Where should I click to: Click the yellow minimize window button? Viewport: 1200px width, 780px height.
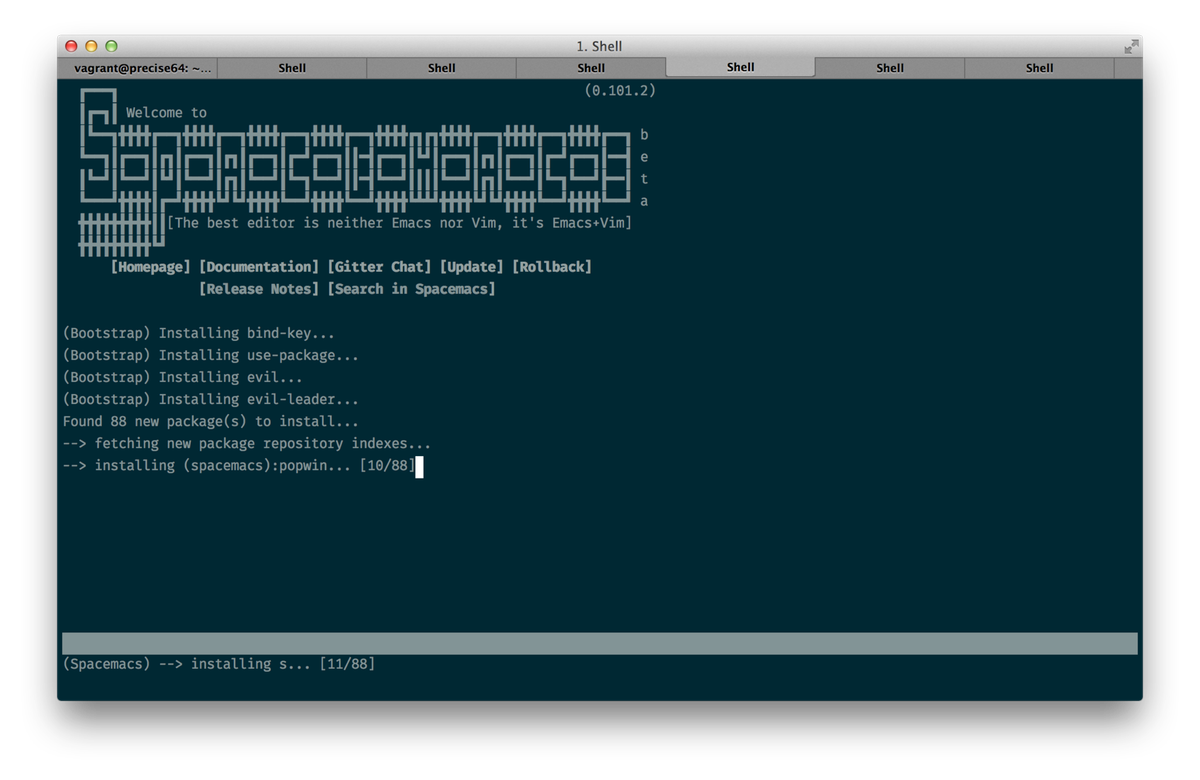click(x=91, y=46)
